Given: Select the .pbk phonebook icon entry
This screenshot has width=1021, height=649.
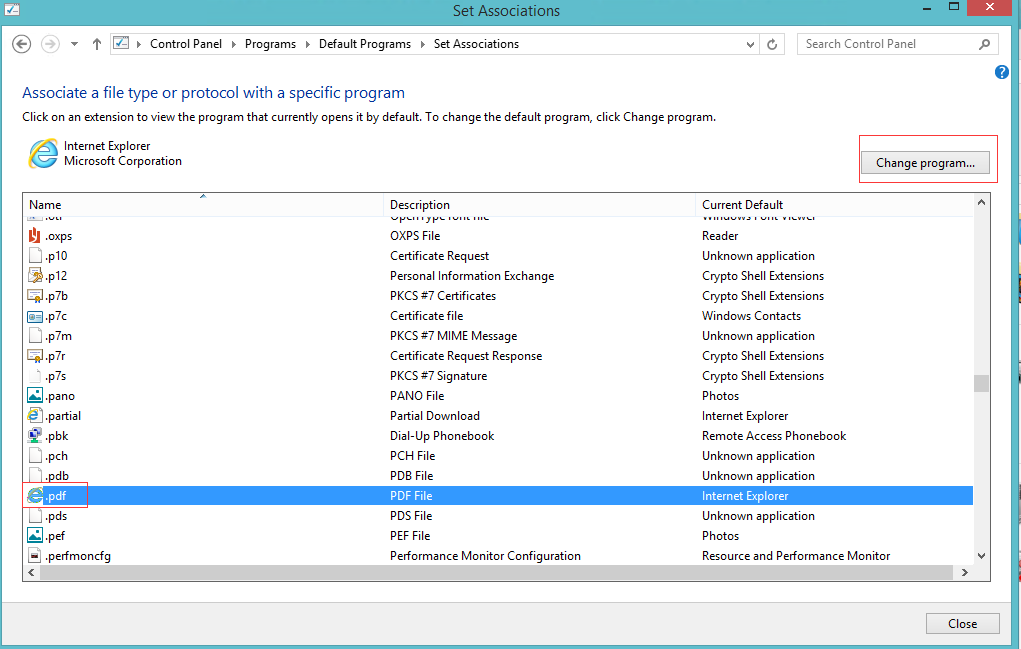Looking at the screenshot, I should pyautogui.click(x=35, y=435).
